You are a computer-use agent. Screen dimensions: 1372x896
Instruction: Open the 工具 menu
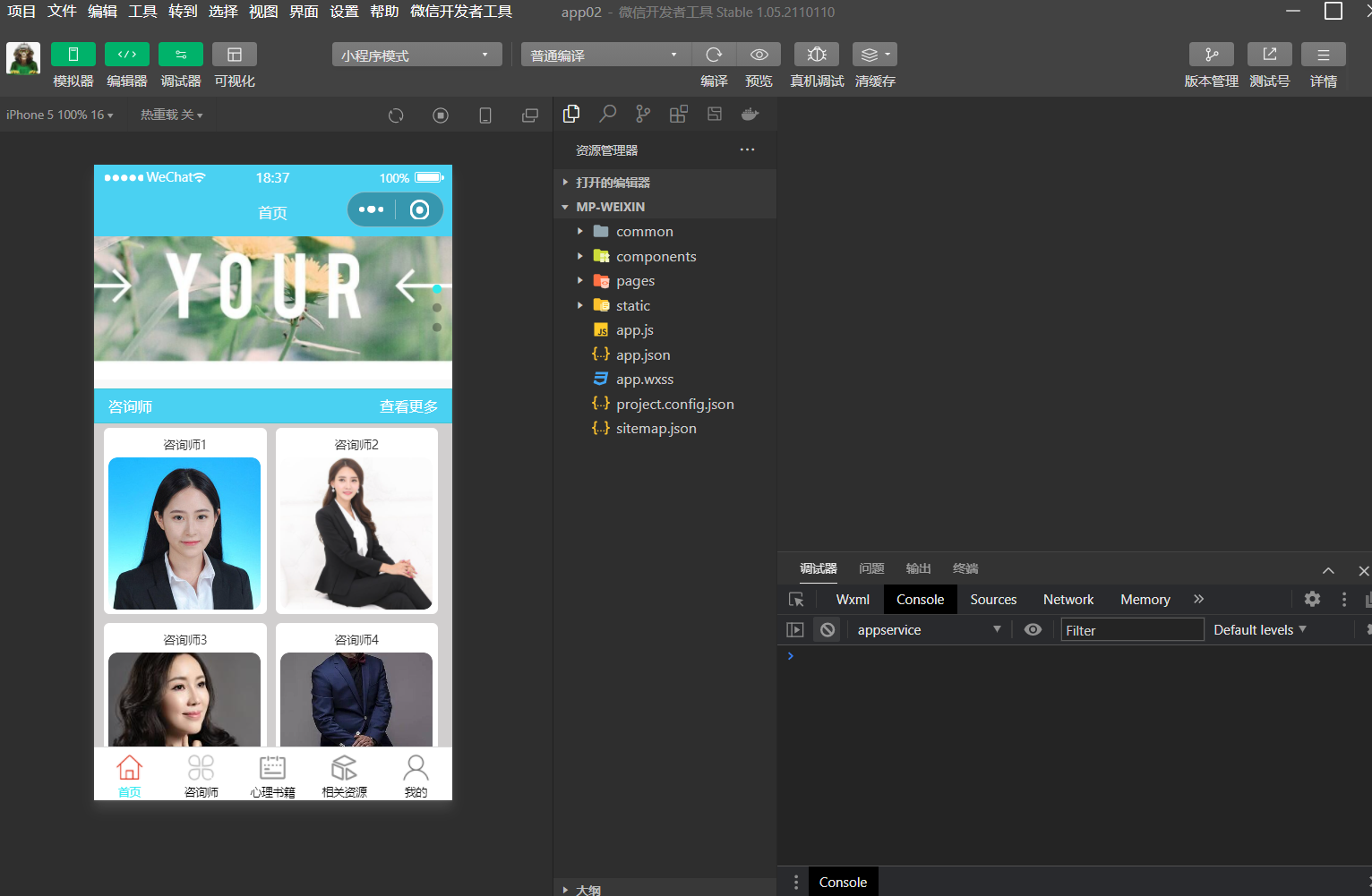click(142, 12)
